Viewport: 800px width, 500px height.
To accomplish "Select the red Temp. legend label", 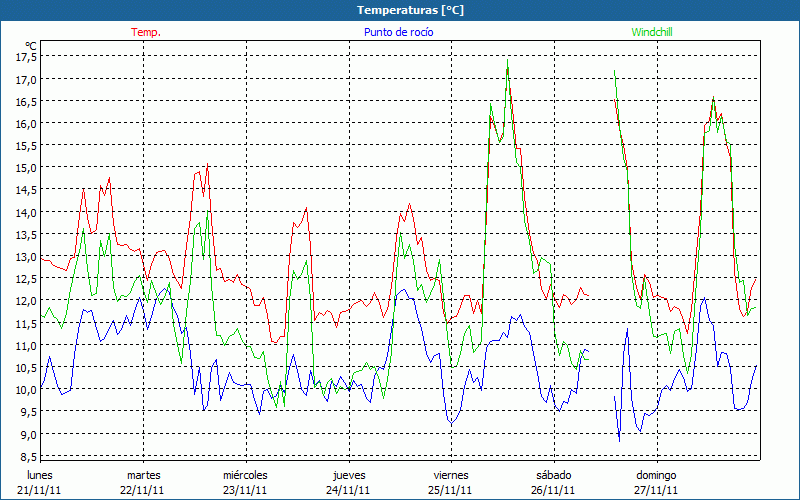I will 145,32.
